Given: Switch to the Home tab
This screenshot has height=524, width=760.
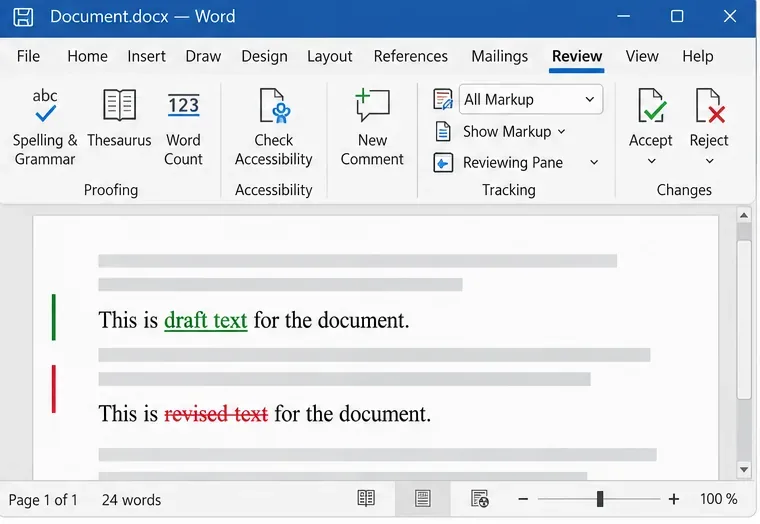Looking at the screenshot, I should (x=87, y=56).
